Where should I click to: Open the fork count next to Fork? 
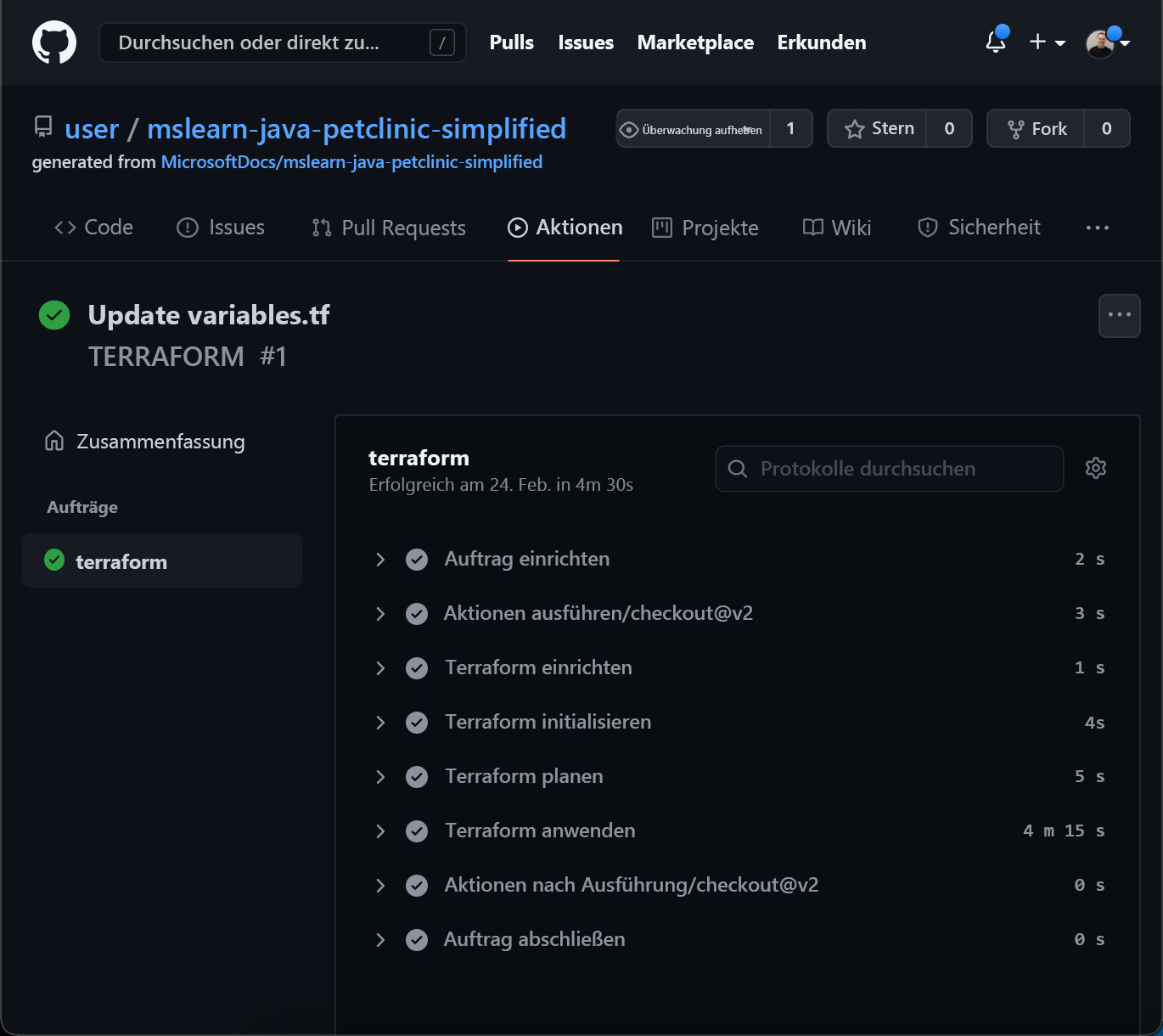[x=1106, y=129]
